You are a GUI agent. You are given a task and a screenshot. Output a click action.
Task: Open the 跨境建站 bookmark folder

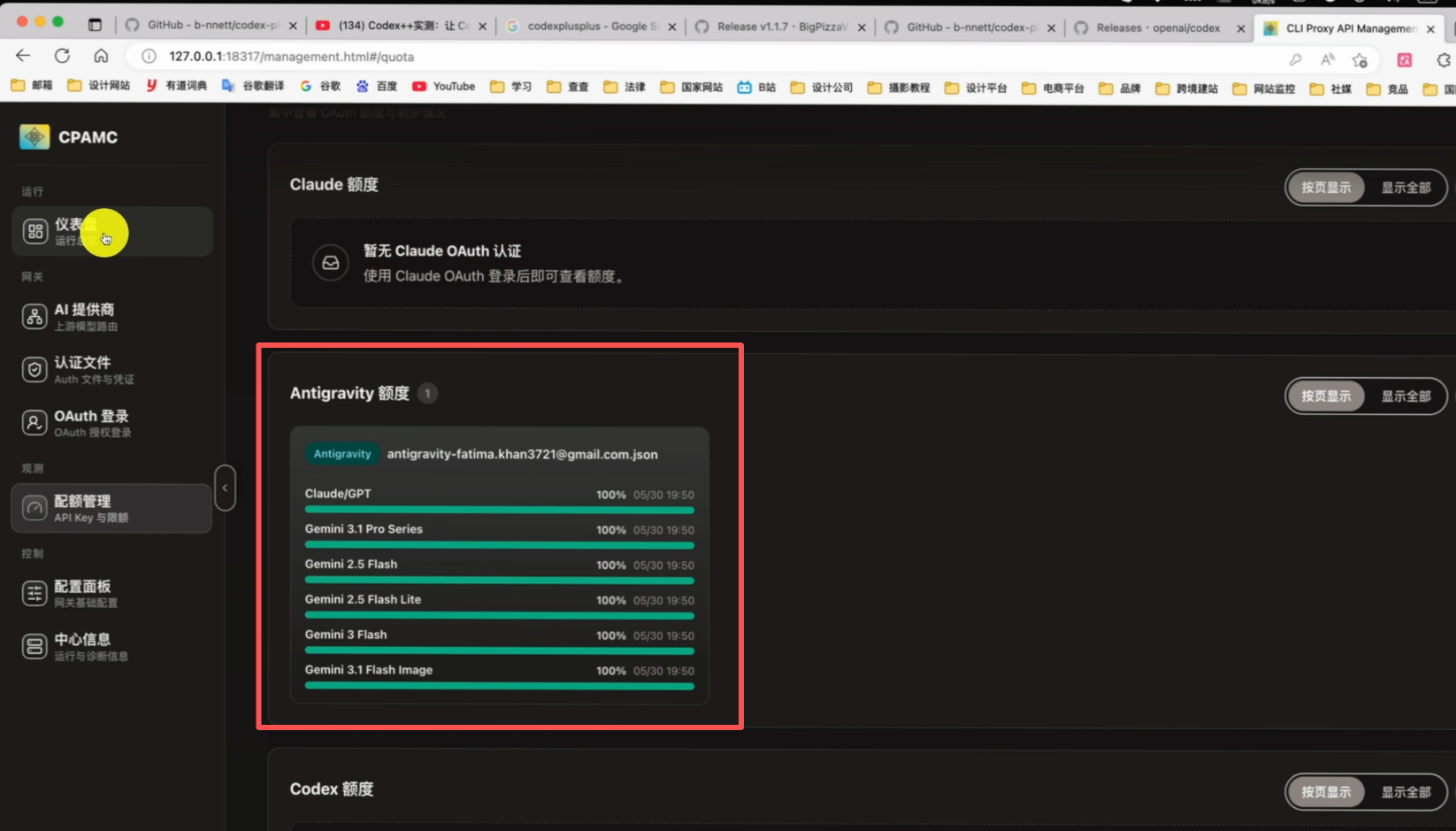click(1186, 88)
